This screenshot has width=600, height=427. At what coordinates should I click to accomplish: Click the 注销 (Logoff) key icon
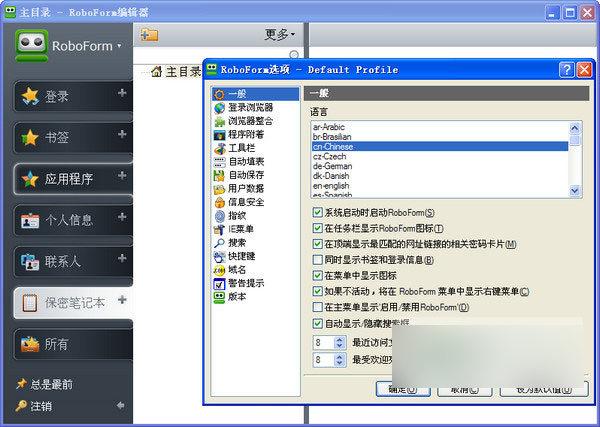click(x=21, y=406)
